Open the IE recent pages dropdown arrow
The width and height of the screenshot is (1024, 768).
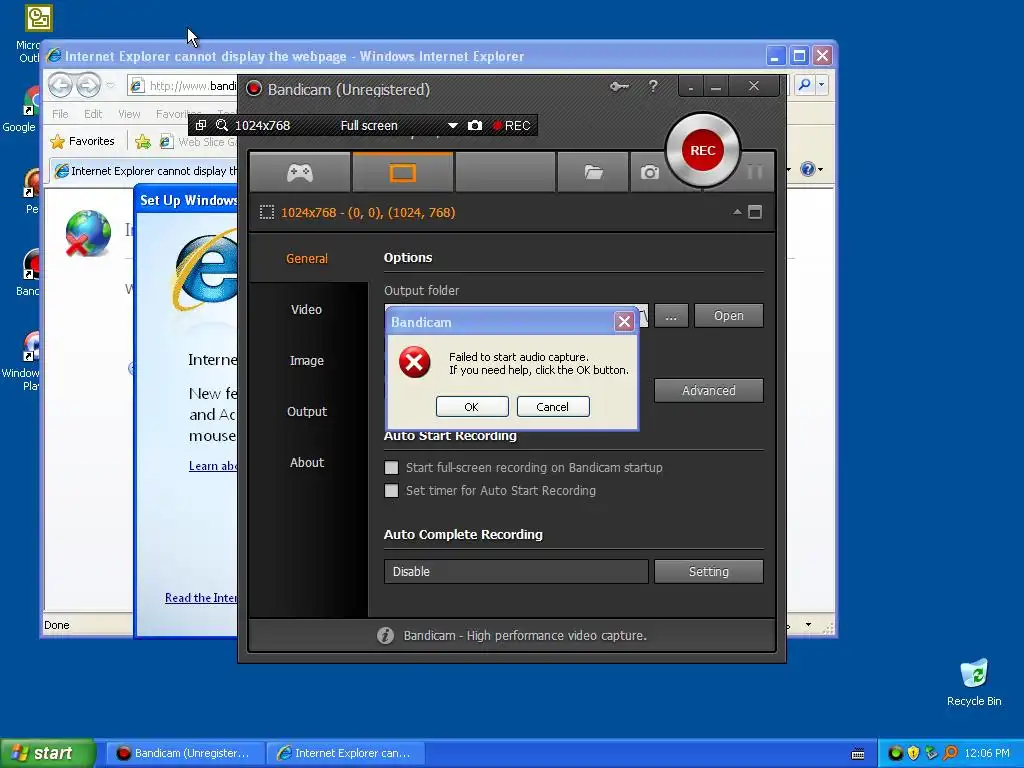point(110,85)
